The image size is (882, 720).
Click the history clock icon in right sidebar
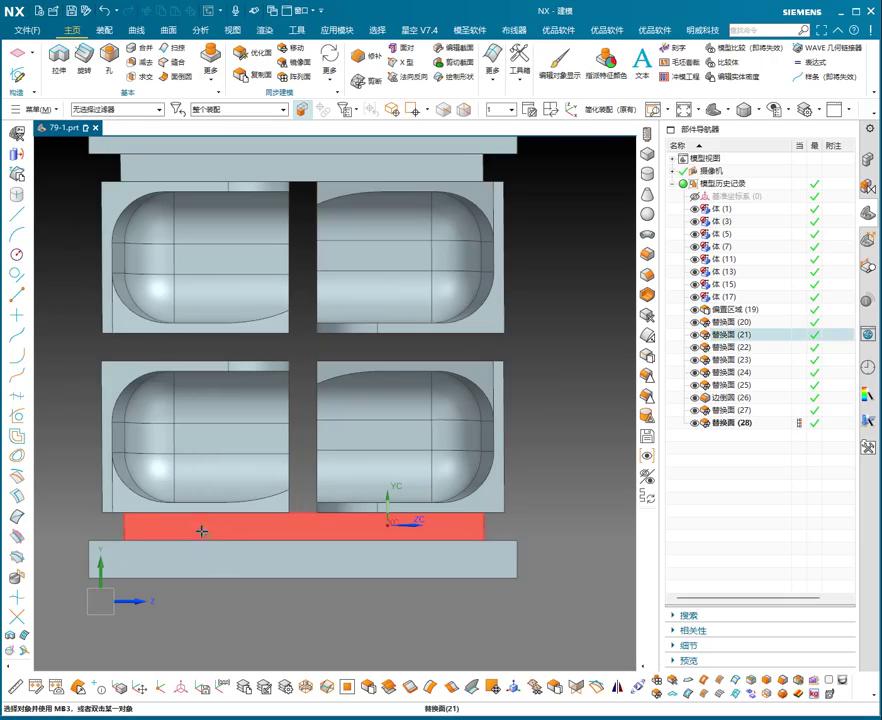tap(868, 367)
